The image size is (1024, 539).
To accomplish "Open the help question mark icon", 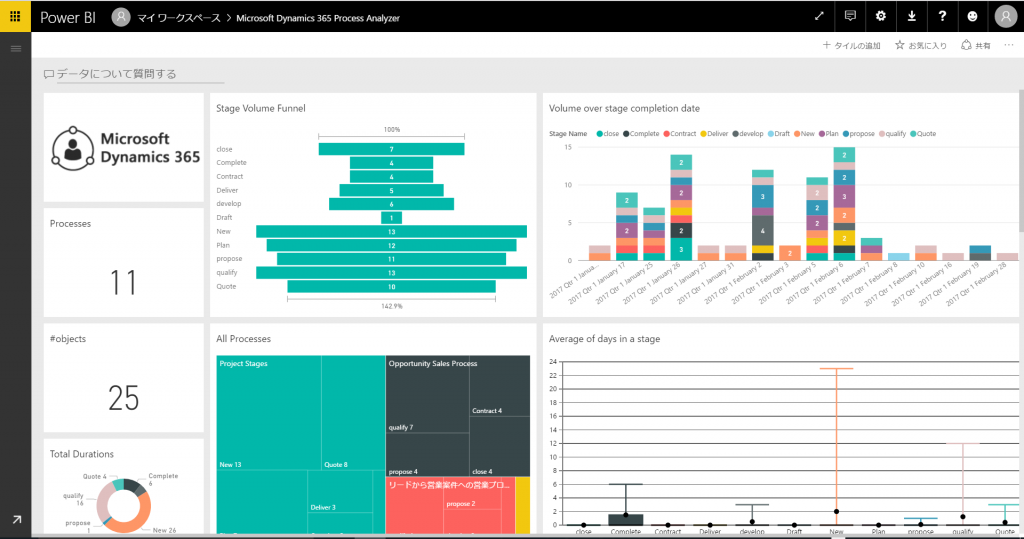I will click(942, 16).
